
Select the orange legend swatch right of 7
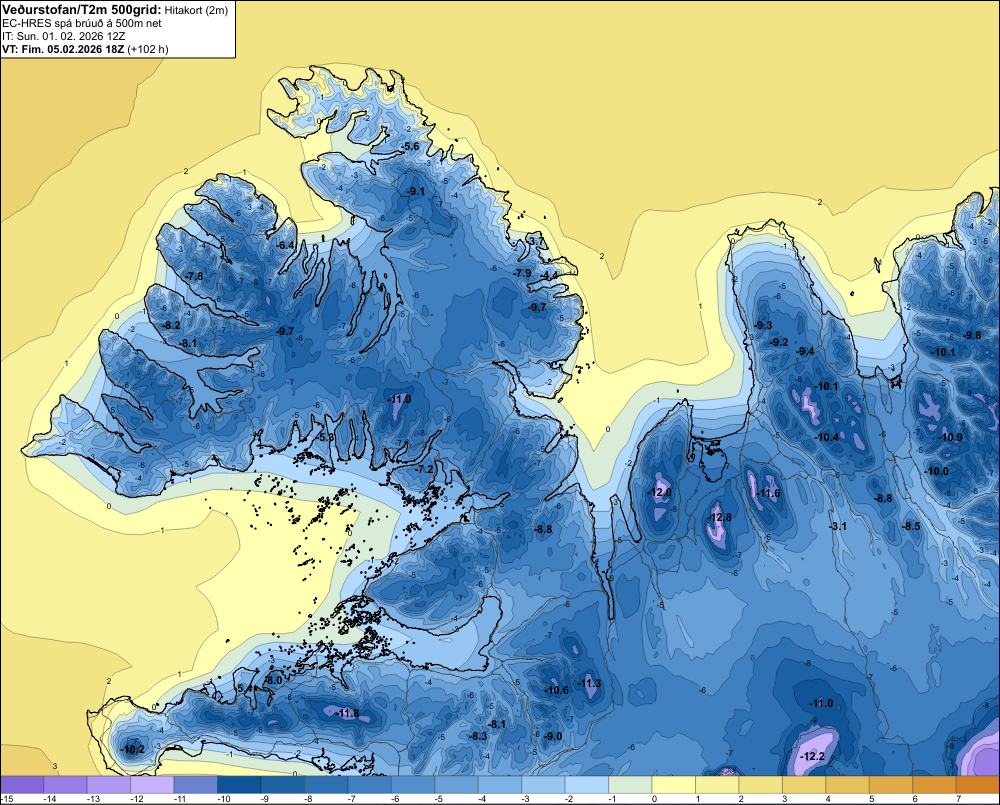coord(978,785)
